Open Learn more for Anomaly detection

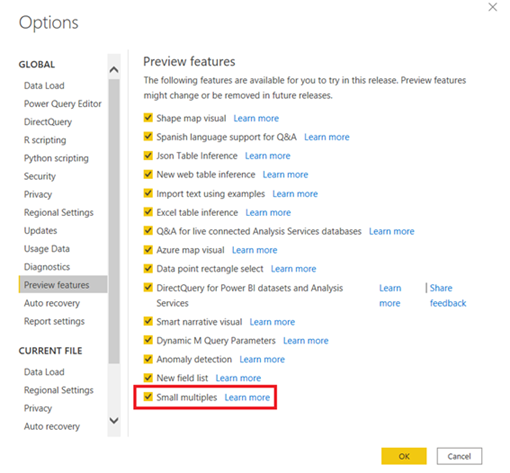coord(262,359)
